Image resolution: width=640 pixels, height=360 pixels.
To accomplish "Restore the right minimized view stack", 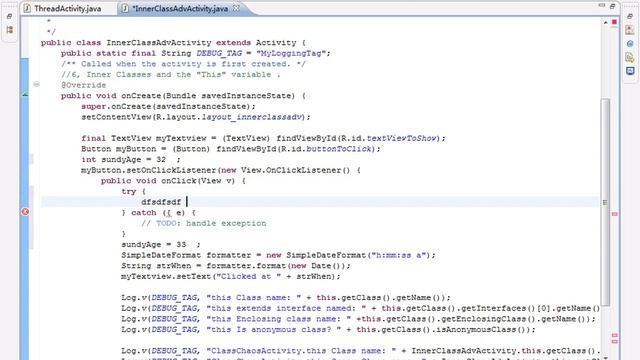I will click(x=630, y=16).
